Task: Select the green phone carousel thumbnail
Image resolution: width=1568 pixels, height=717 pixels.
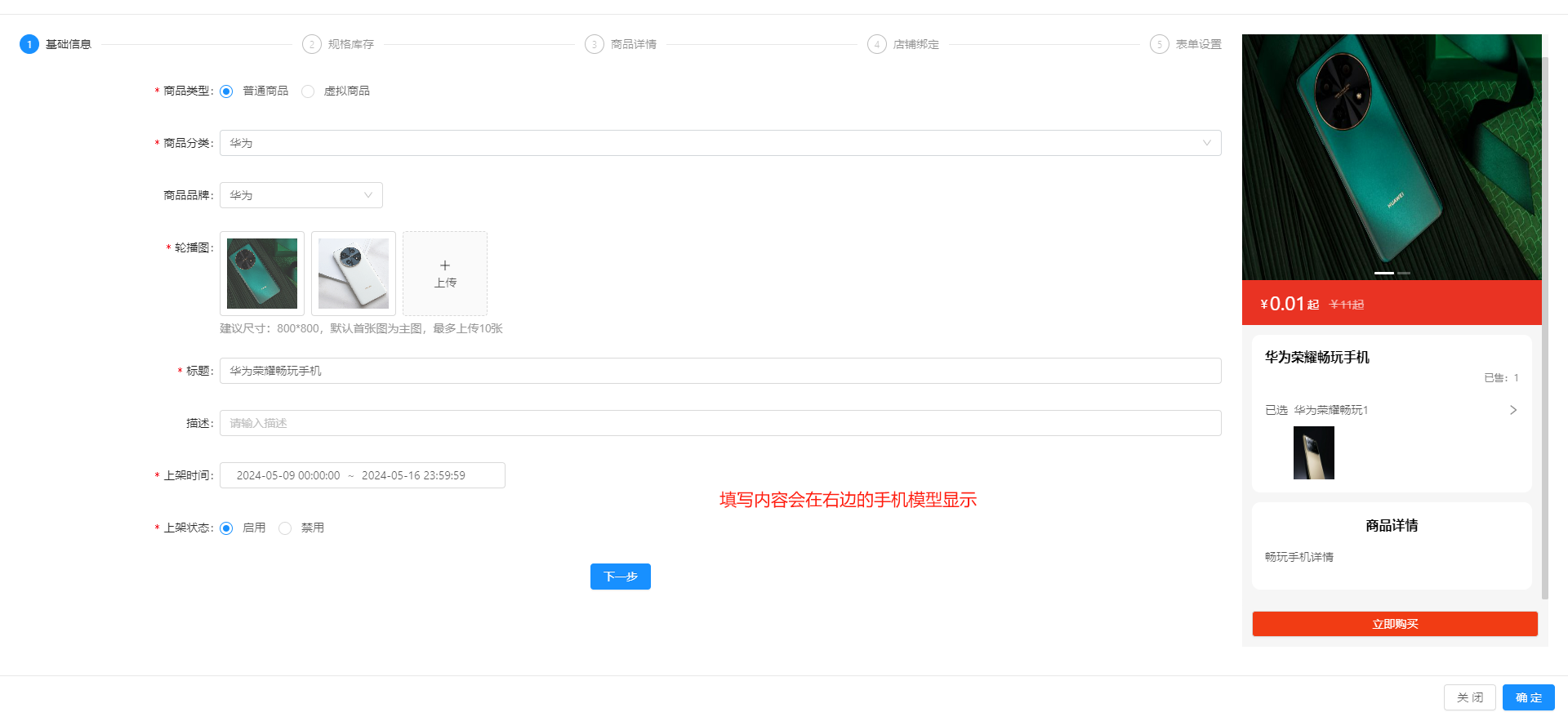Action: click(262, 274)
